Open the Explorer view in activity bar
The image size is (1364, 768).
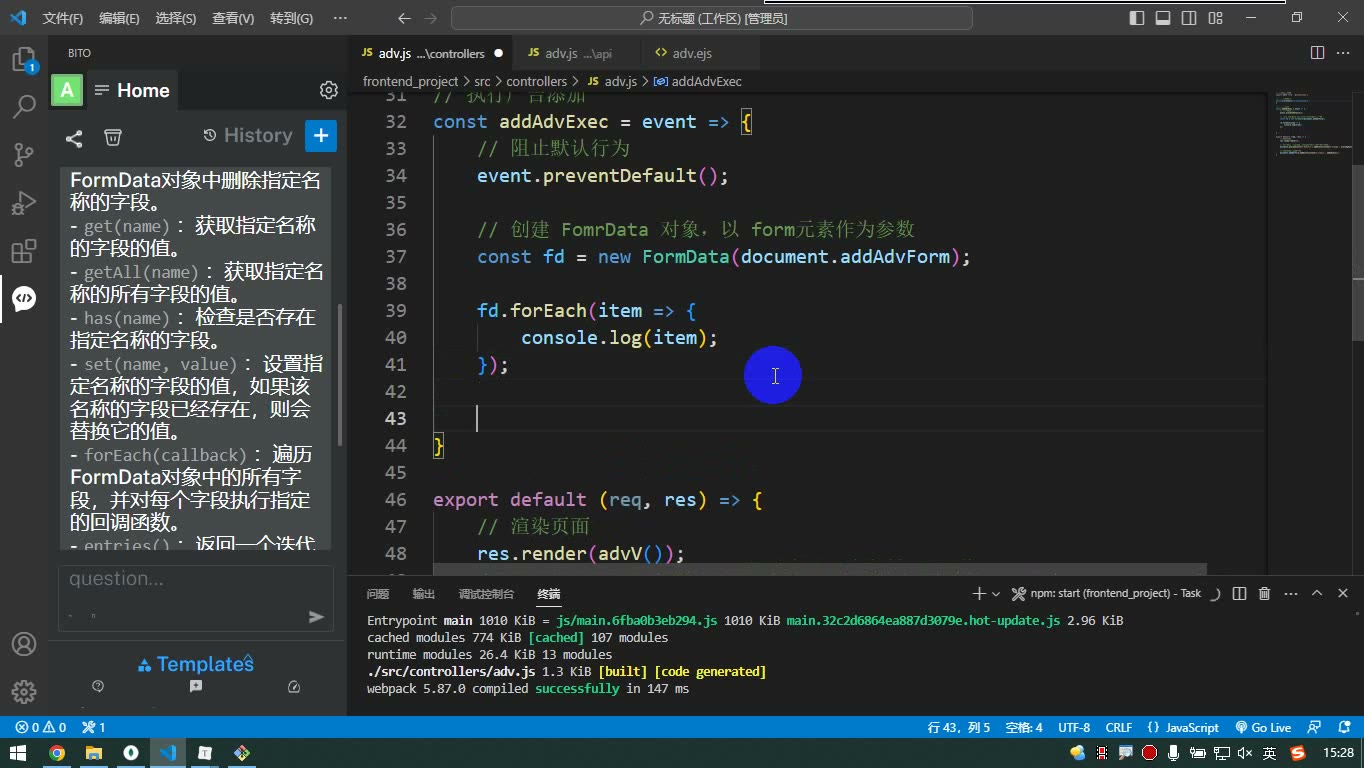click(24, 60)
